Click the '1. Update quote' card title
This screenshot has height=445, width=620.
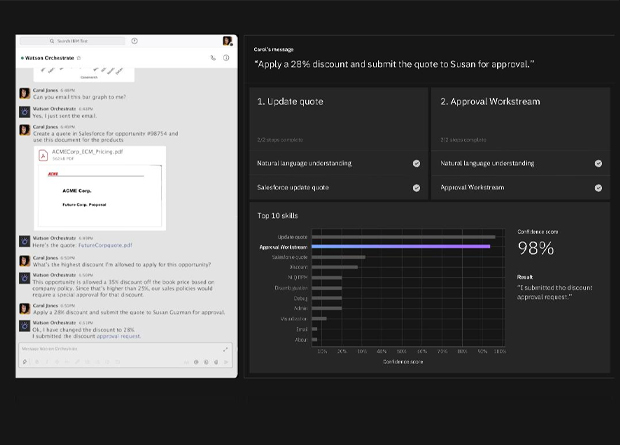click(290, 102)
